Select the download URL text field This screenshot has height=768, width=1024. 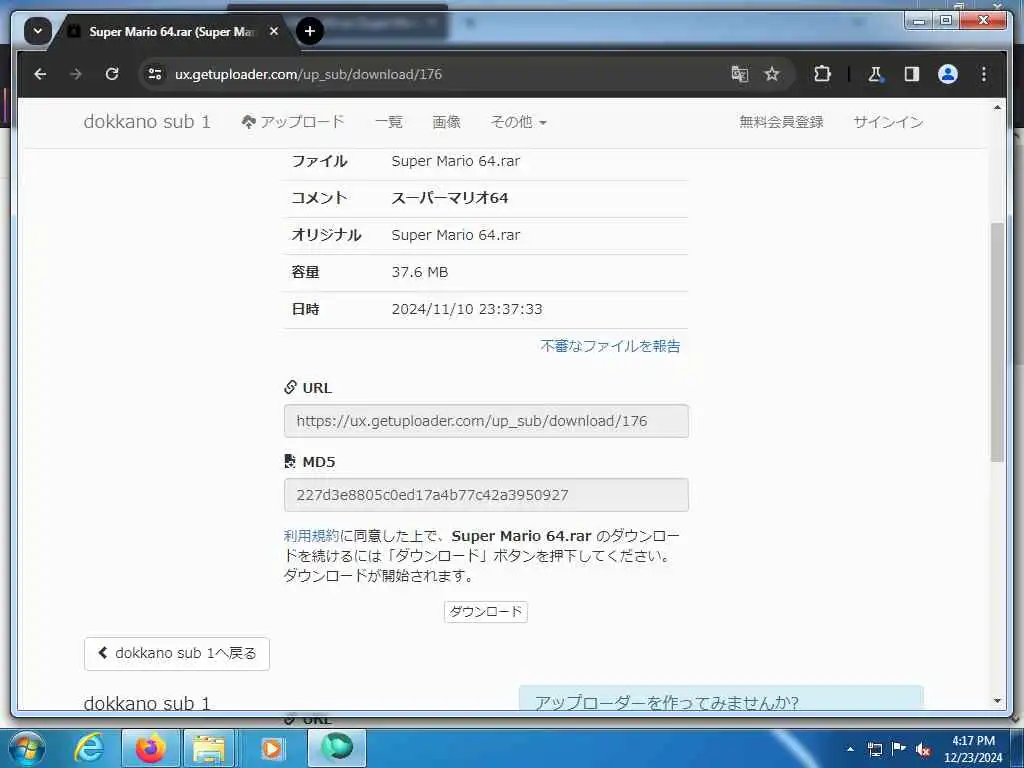tap(486, 421)
